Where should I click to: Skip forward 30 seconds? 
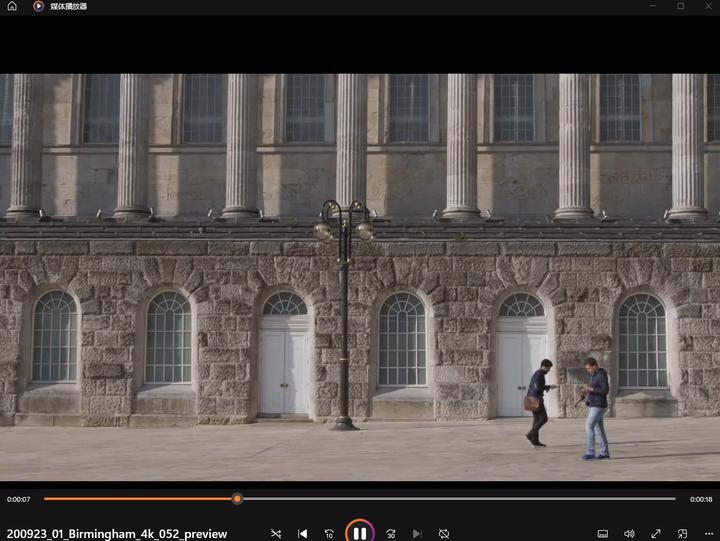pyautogui.click(x=391, y=534)
